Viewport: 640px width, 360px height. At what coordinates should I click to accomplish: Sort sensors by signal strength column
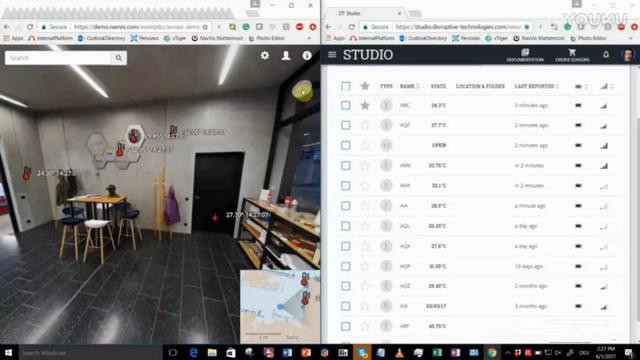coord(607,86)
